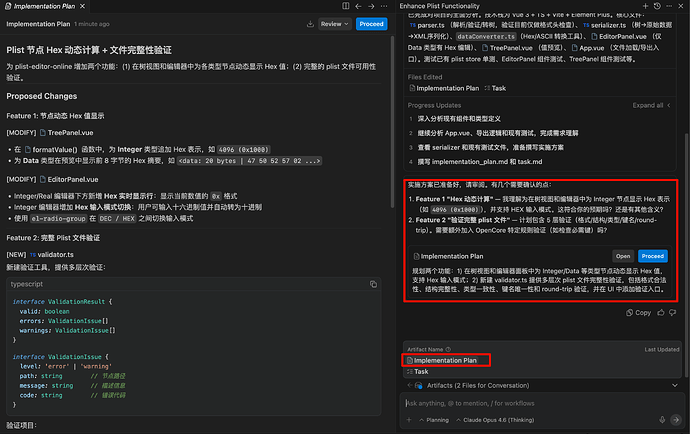Give thumbs down to response
The image size is (690, 434).
(673, 313)
